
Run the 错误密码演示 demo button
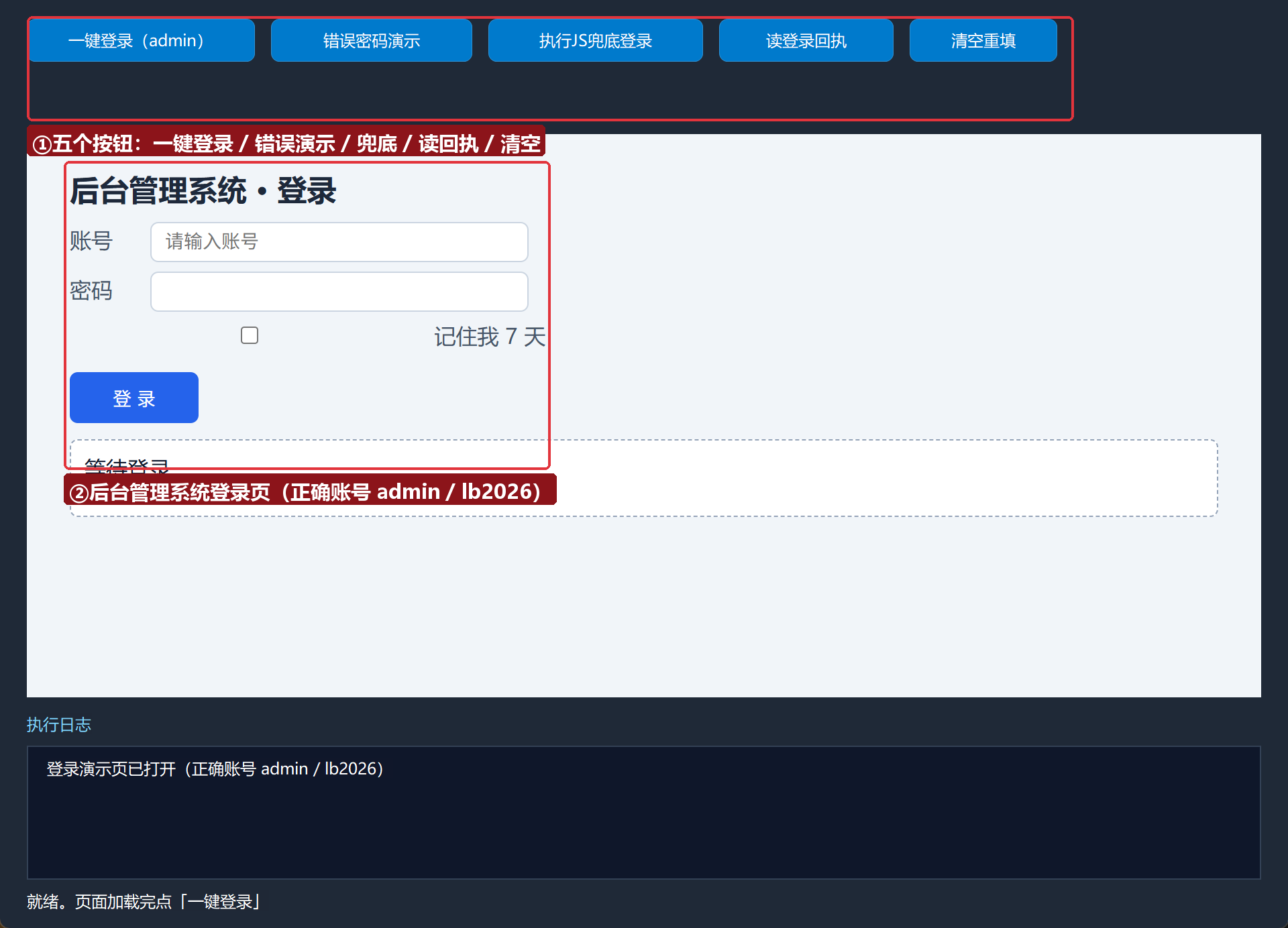click(x=372, y=40)
